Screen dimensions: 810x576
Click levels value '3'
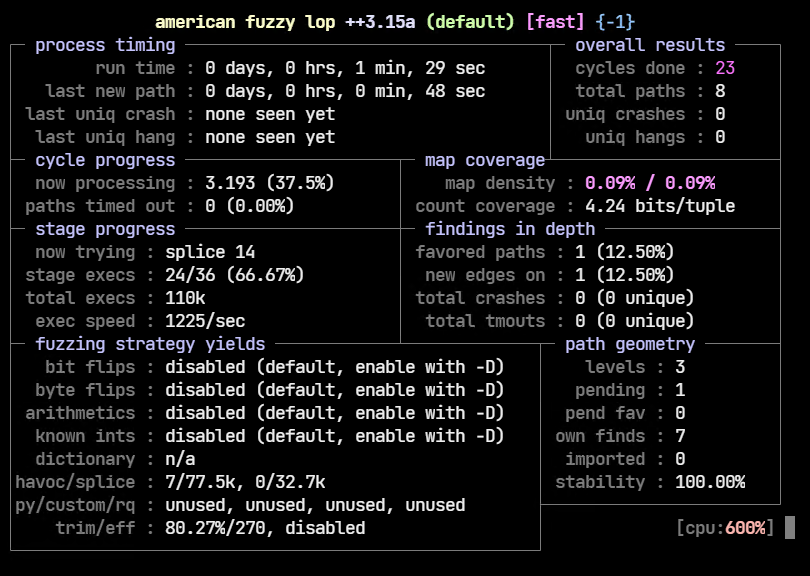coord(680,367)
